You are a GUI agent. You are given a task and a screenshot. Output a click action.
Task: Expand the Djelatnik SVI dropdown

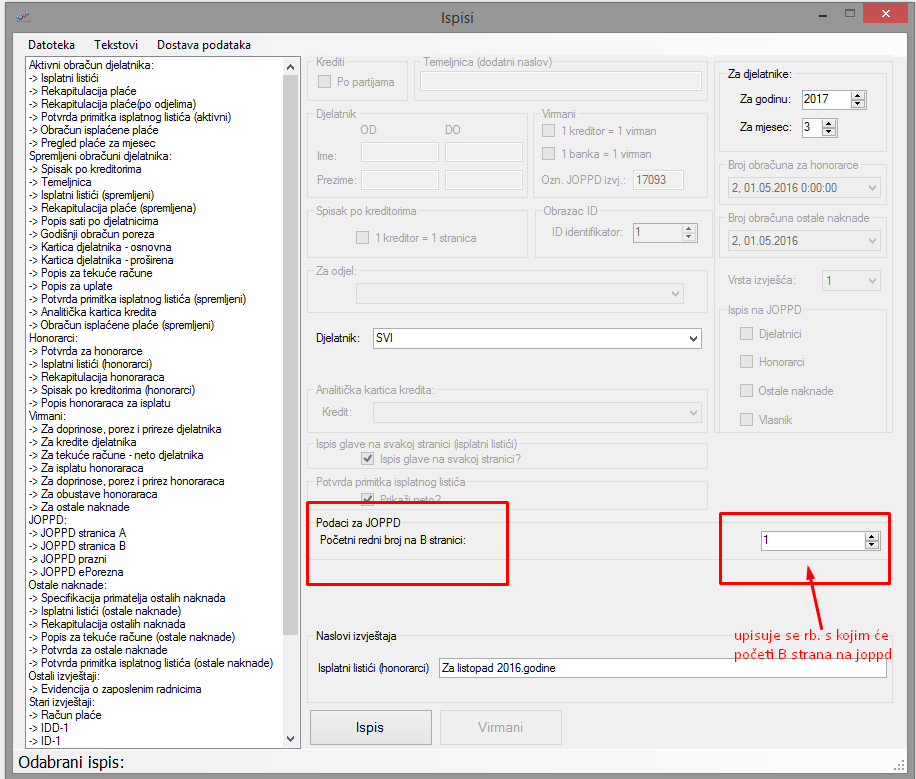[x=694, y=339]
